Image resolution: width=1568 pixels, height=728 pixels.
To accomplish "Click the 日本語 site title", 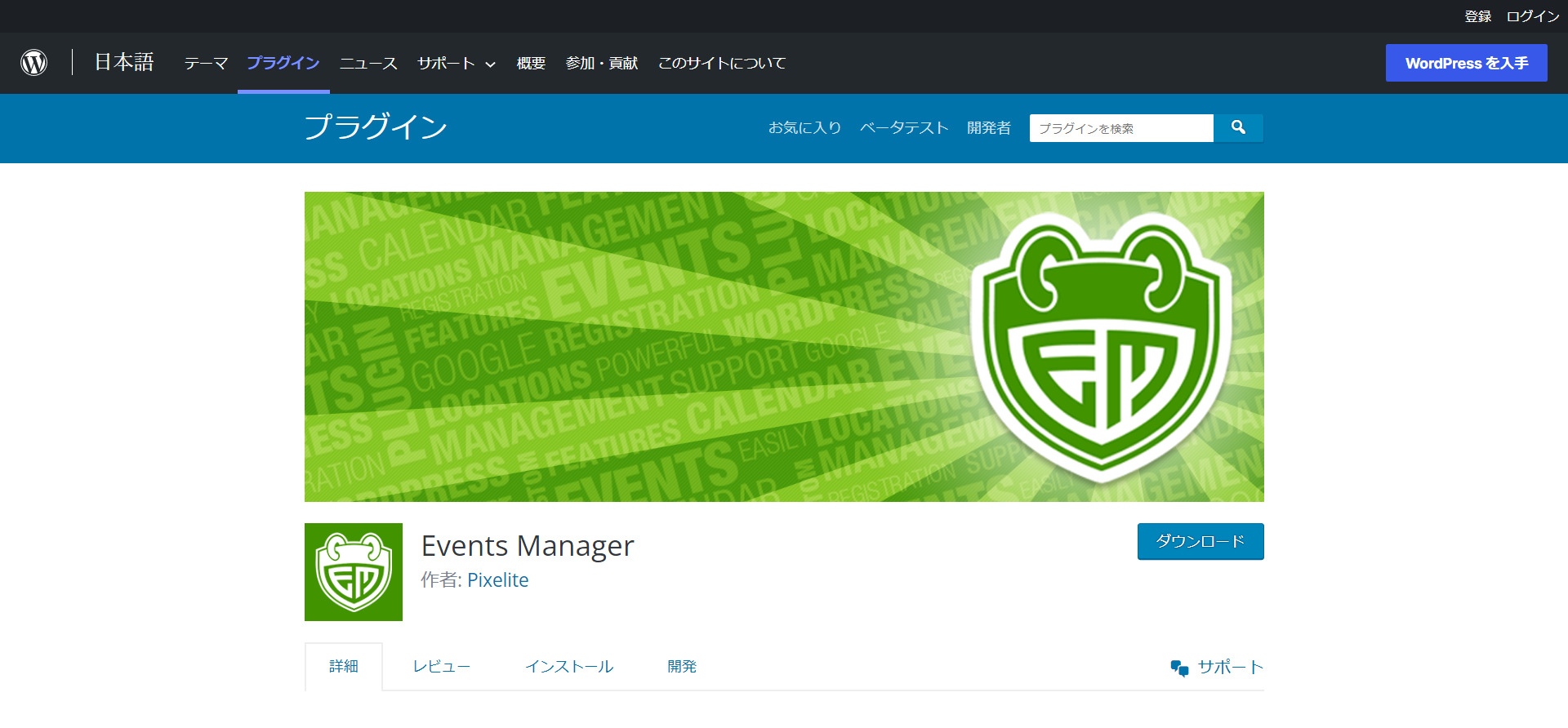I will click(x=124, y=62).
